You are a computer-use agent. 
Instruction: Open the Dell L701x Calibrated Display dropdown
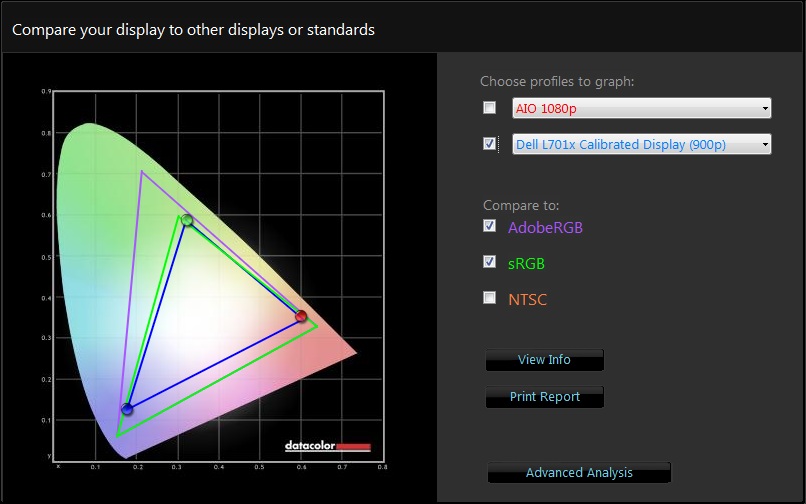[x=642, y=144]
